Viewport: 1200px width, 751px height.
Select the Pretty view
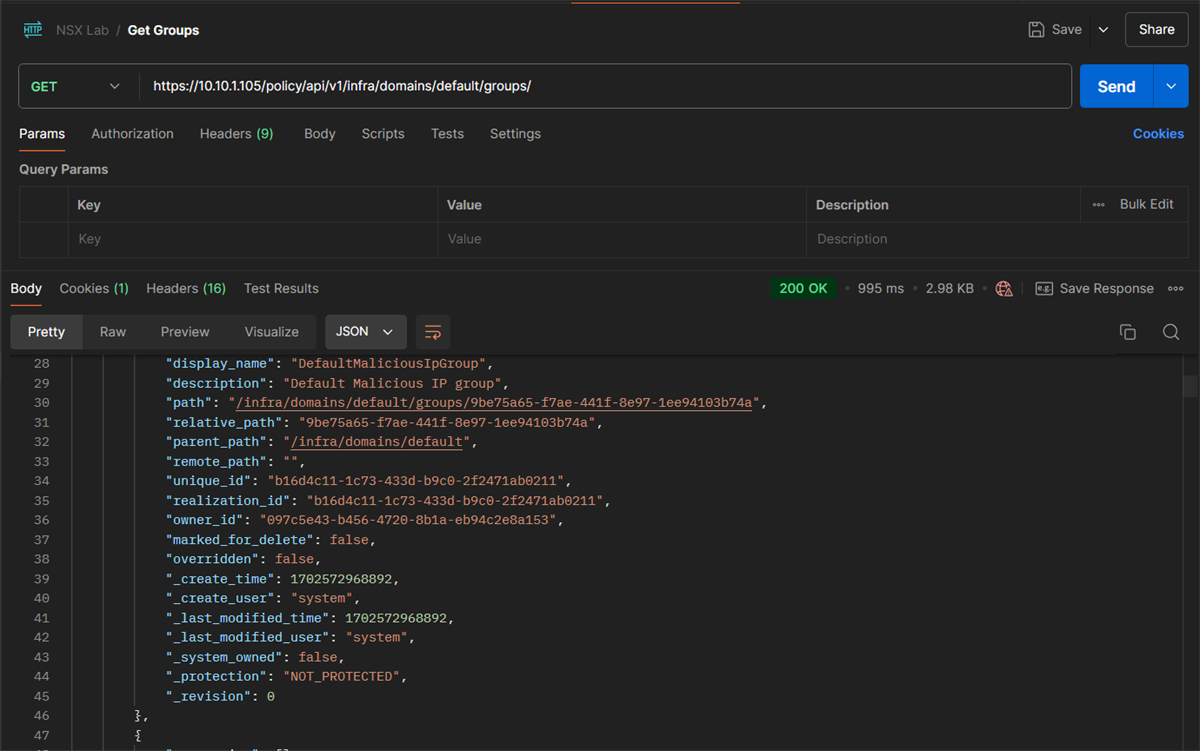click(x=46, y=332)
